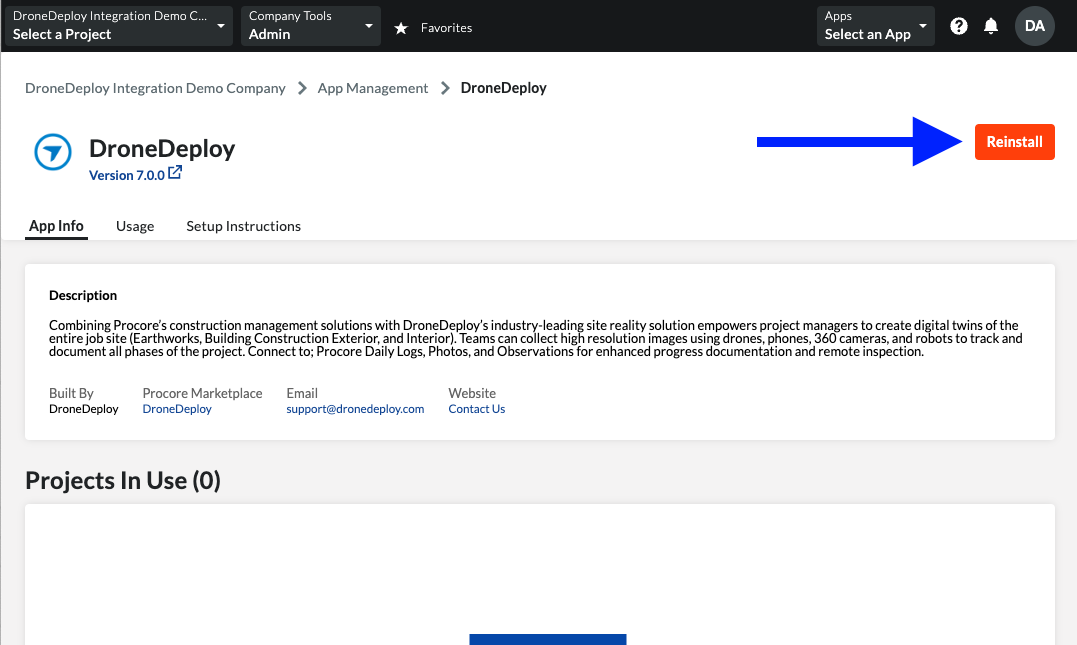Navigate to App Management breadcrumb
This screenshot has height=645, width=1077.
coord(373,88)
